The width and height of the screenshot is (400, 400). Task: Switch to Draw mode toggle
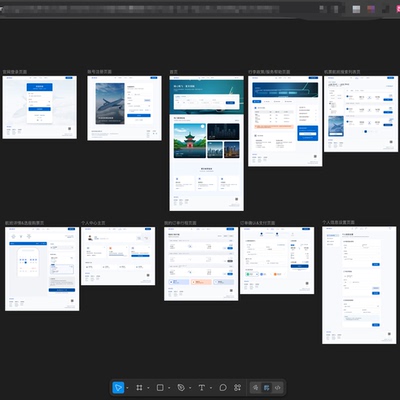(x=256, y=387)
